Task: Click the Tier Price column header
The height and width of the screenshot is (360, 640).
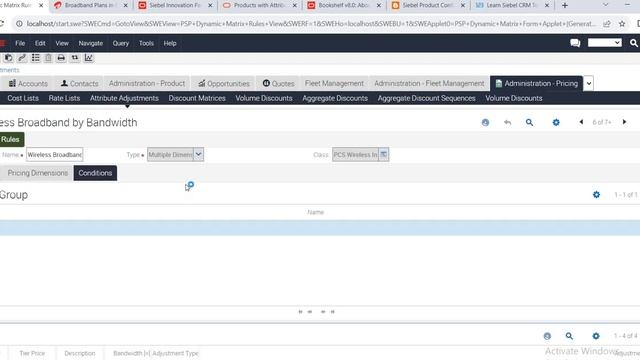Action: (32, 353)
